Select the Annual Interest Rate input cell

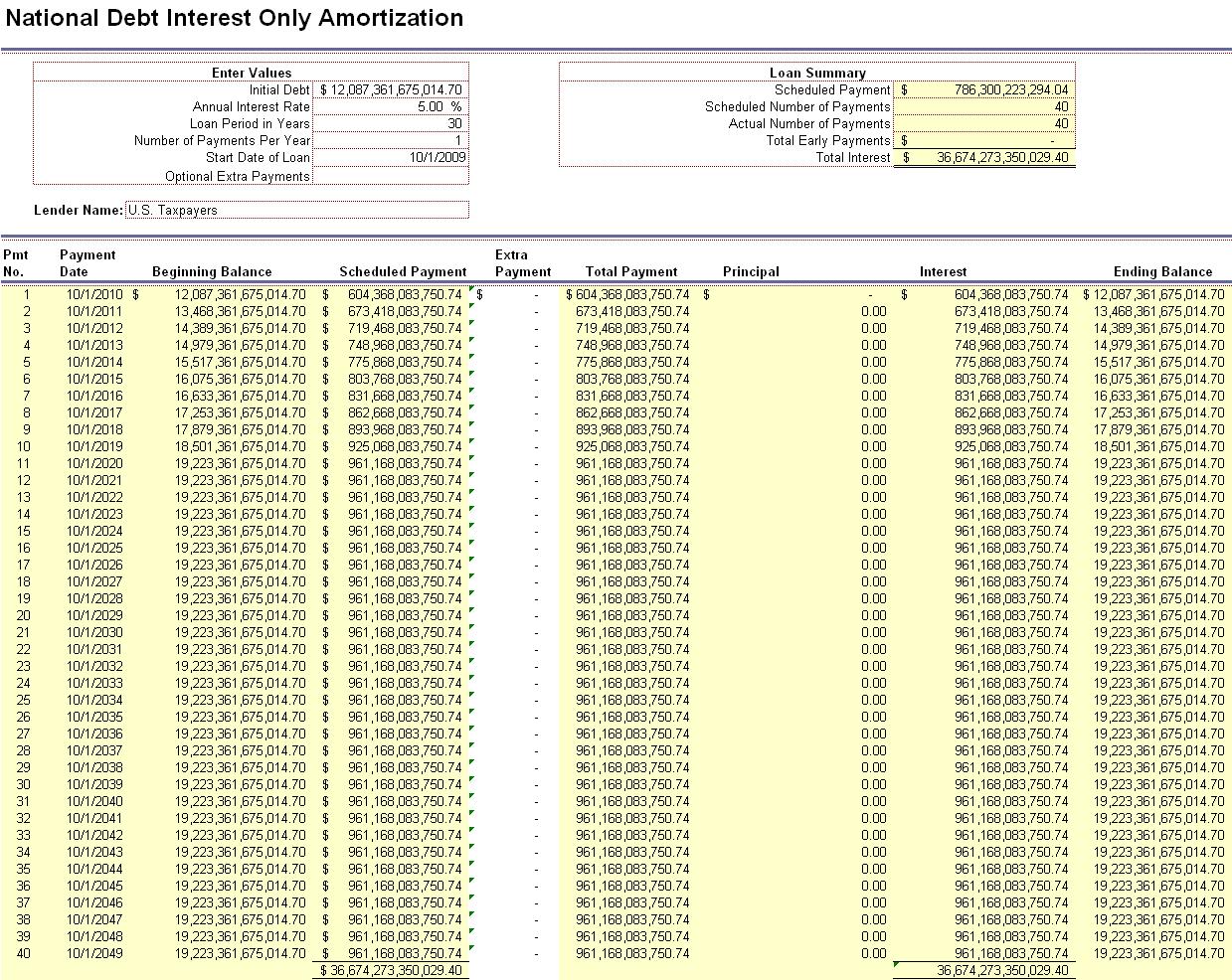click(x=391, y=106)
